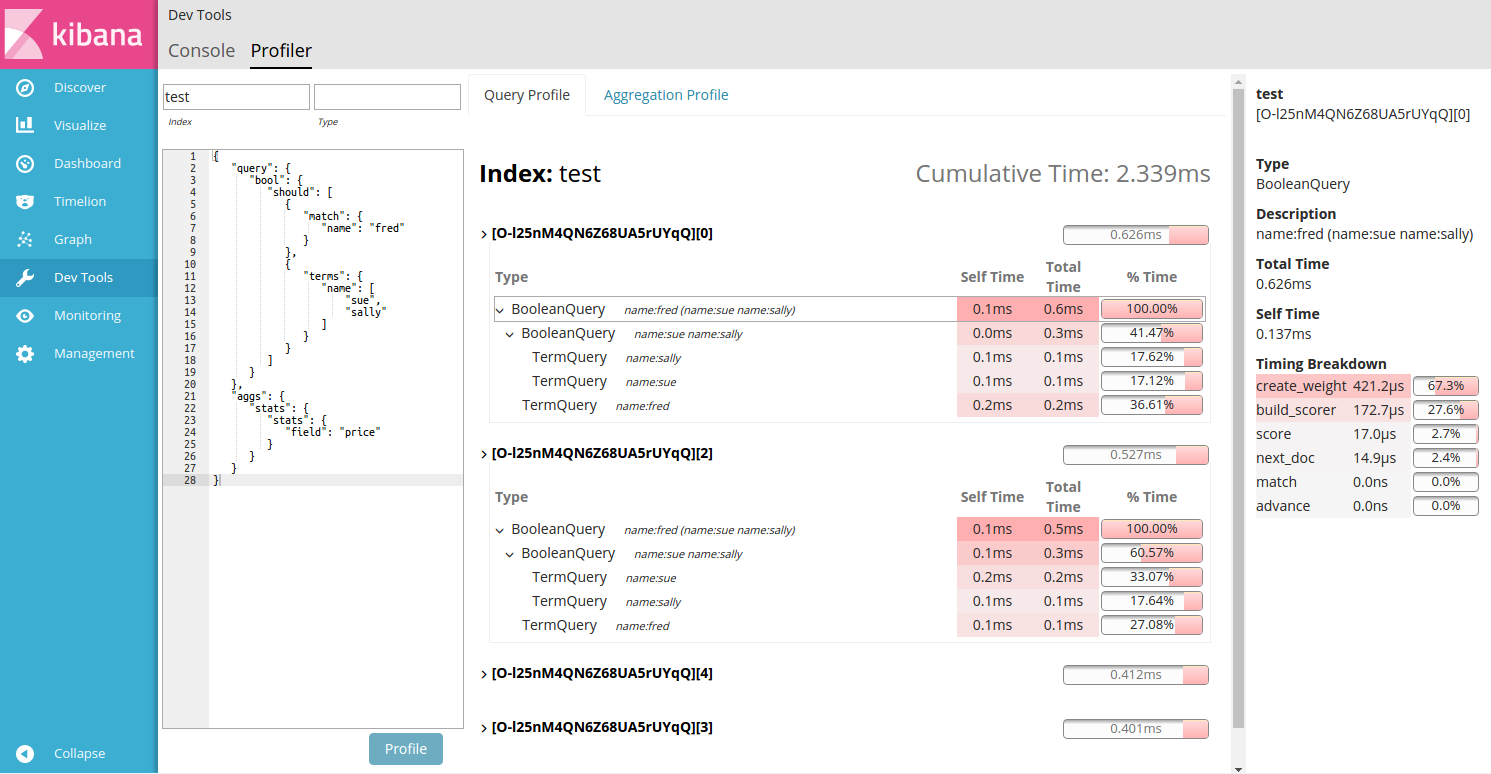Collapse the top BooleanQuery row in first shard
1491x774 pixels.
pos(499,310)
